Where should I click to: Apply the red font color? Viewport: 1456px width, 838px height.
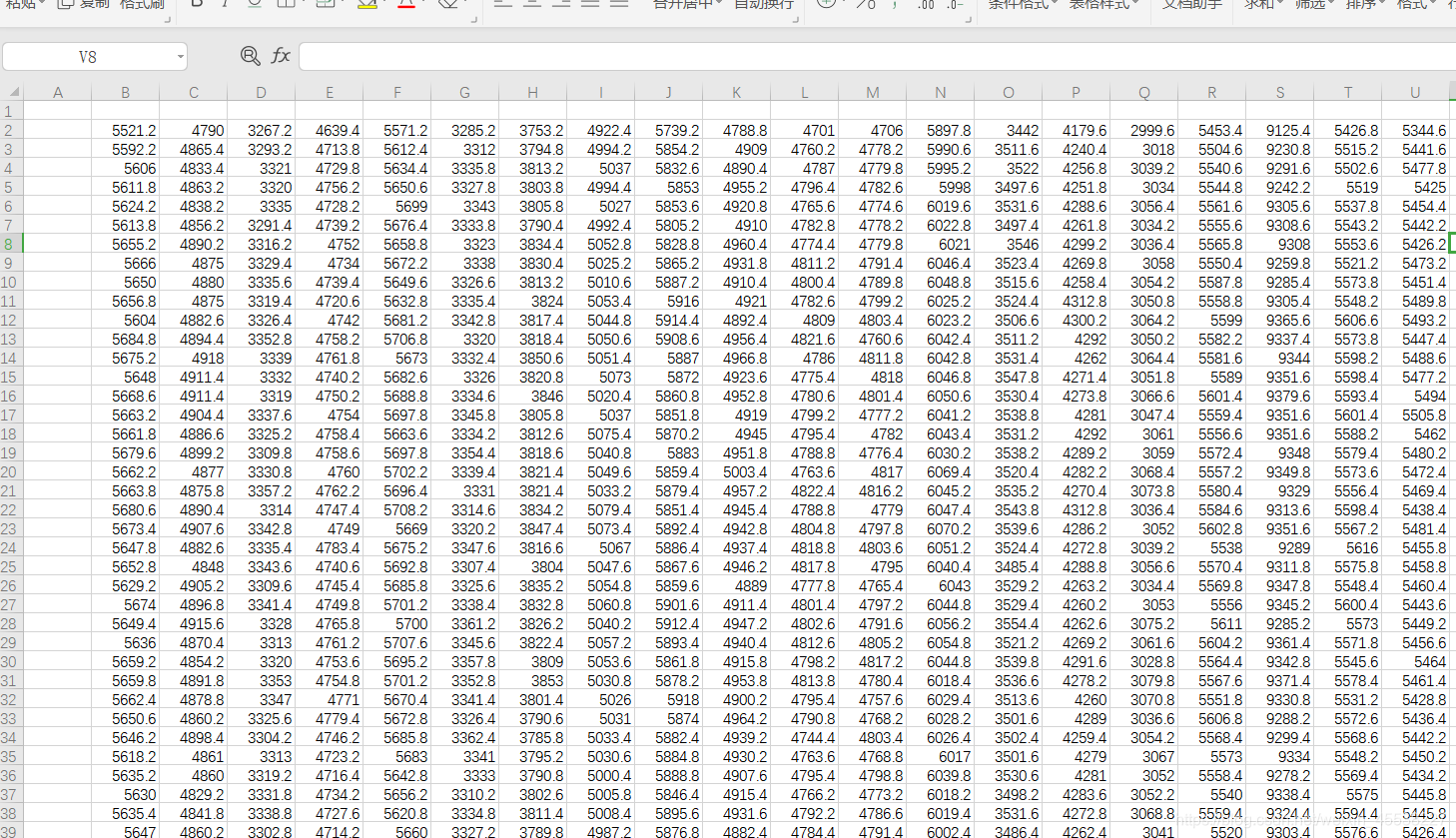click(x=405, y=4)
